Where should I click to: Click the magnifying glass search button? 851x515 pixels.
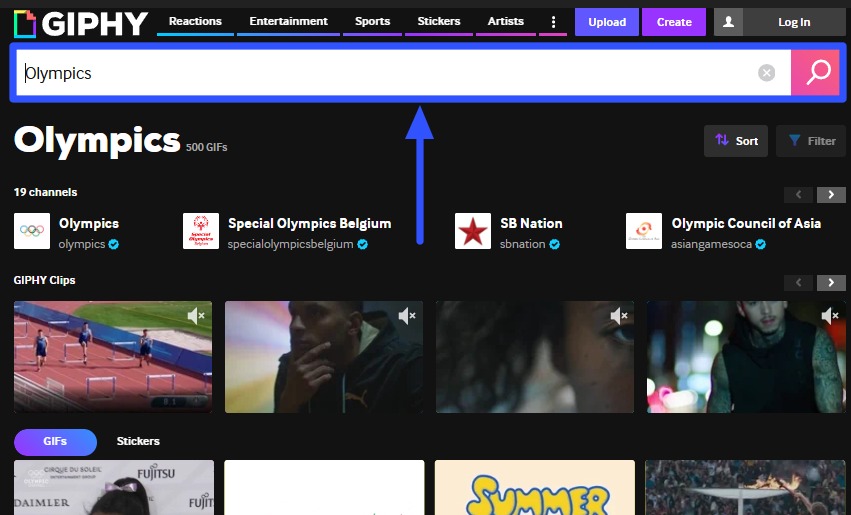[818, 72]
